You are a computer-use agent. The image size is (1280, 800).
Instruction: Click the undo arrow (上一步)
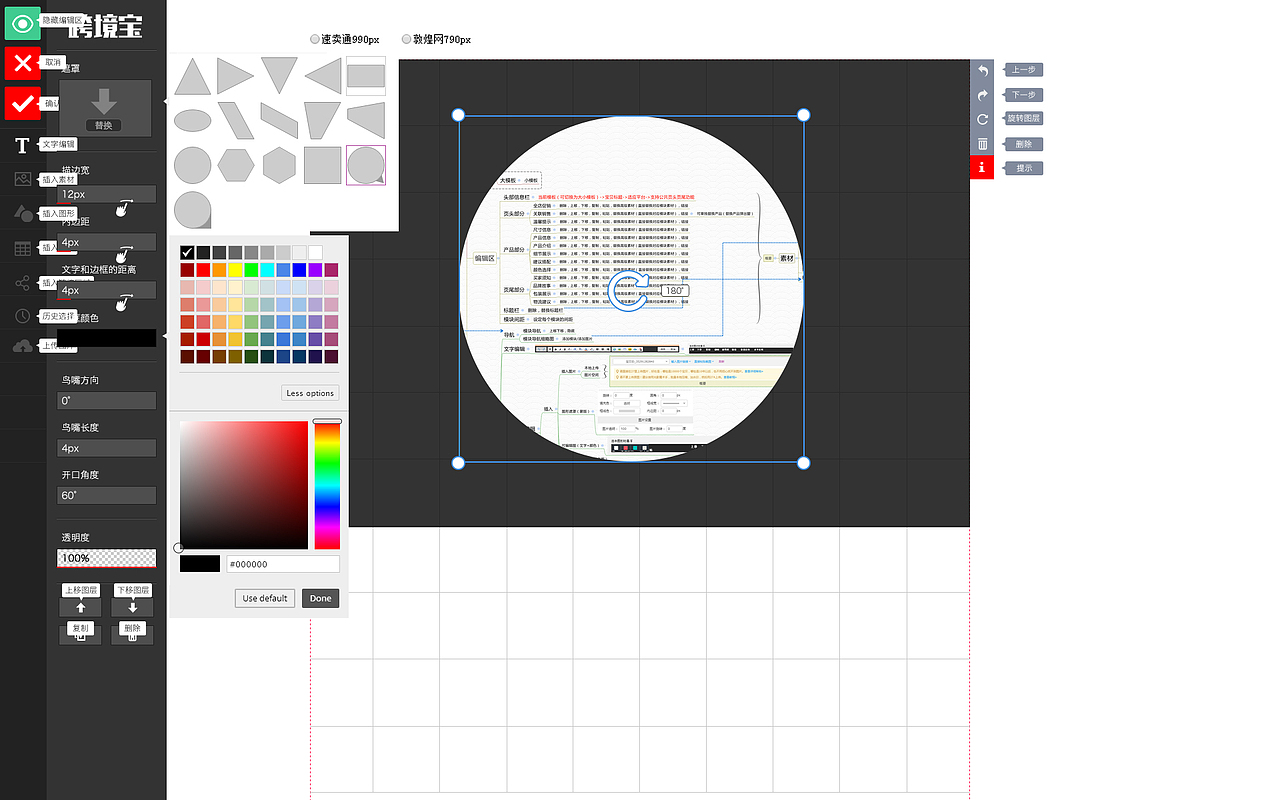(x=982, y=71)
